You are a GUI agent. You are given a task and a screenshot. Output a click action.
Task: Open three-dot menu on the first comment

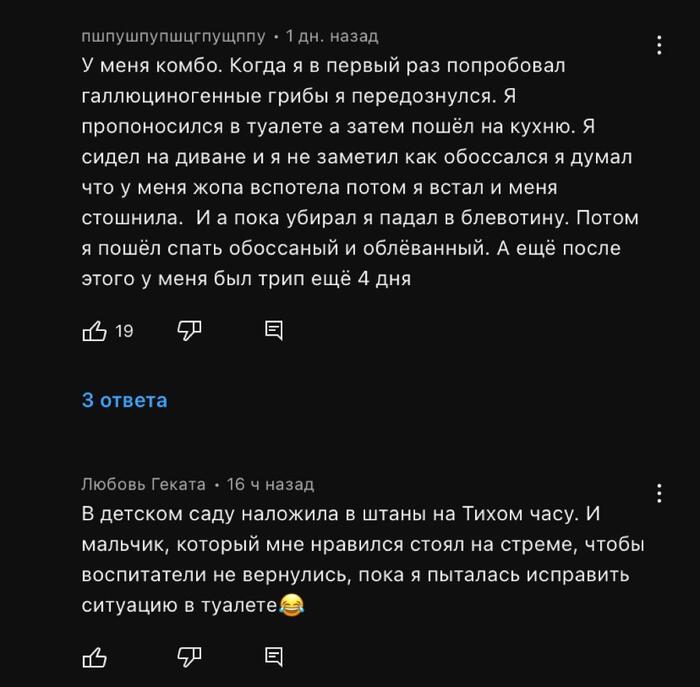click(659, 45)
